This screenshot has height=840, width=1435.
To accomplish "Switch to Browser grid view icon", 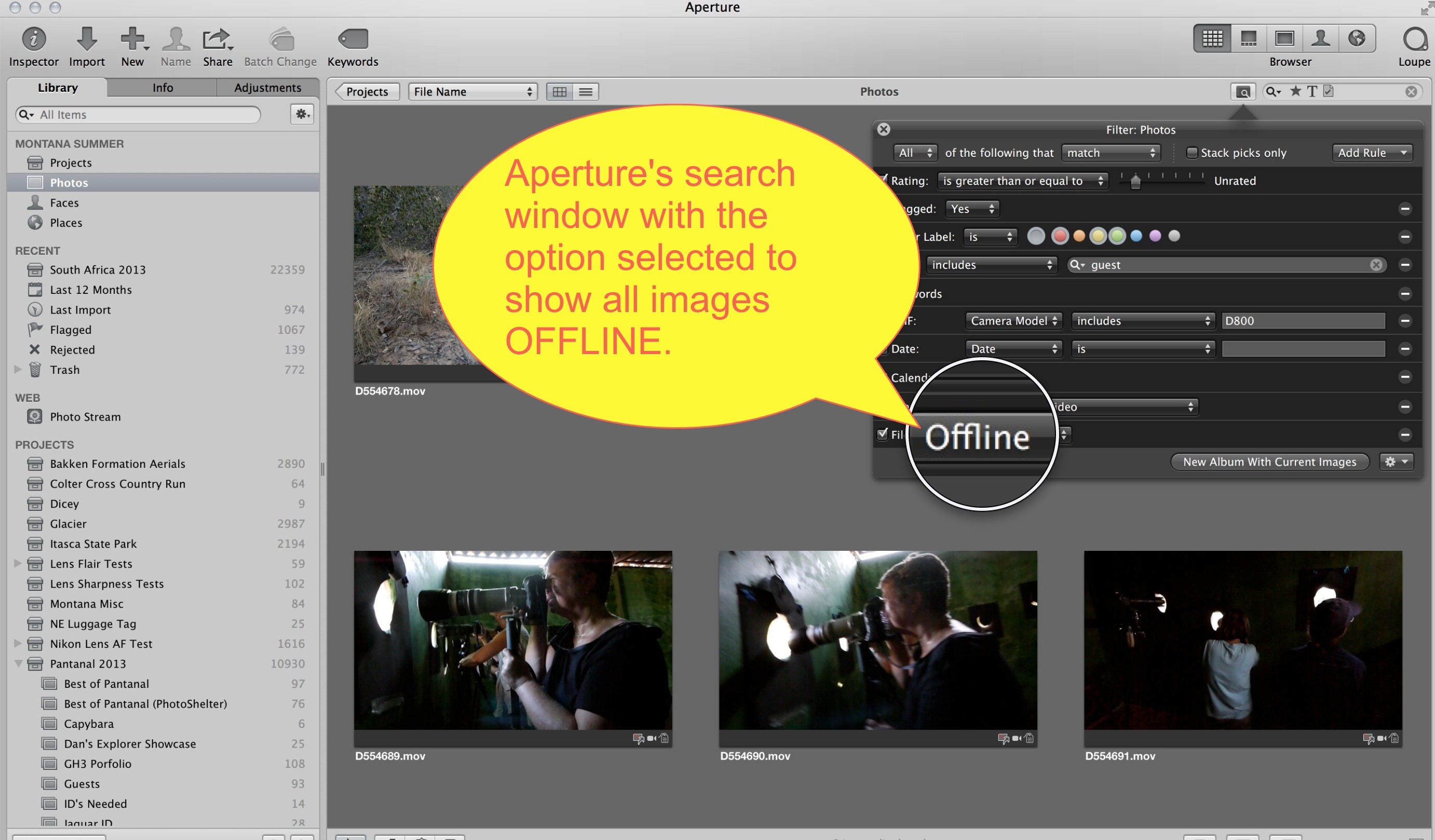I will pos(1212,38).
